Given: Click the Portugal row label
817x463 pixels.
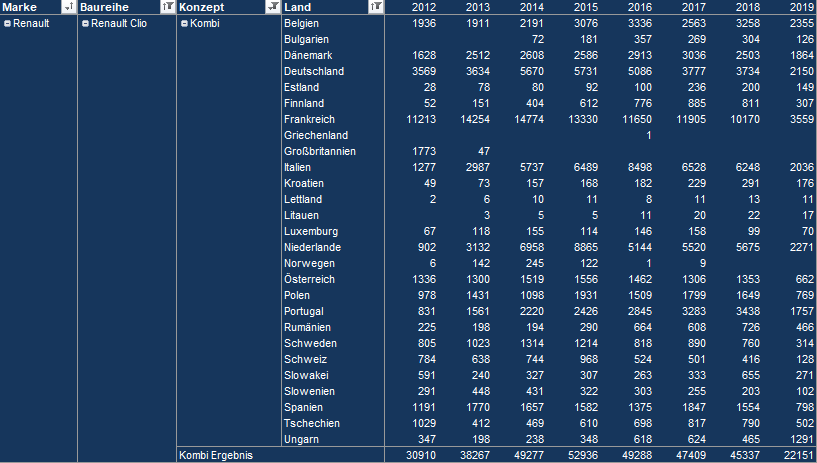Looking at the screenshot, I should [x=304, y=311].
